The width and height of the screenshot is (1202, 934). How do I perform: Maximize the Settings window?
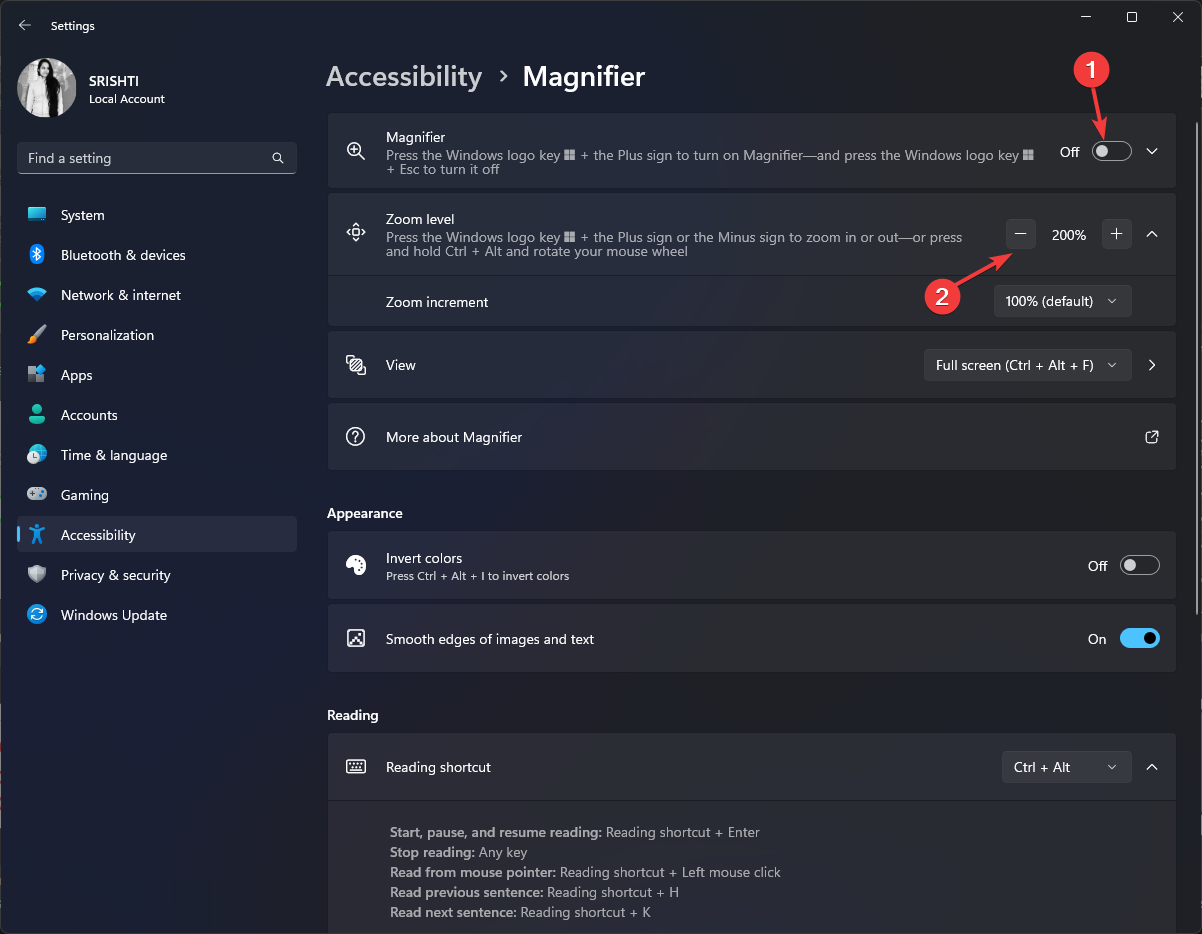pyautogui.click(x=1132, y=17)
